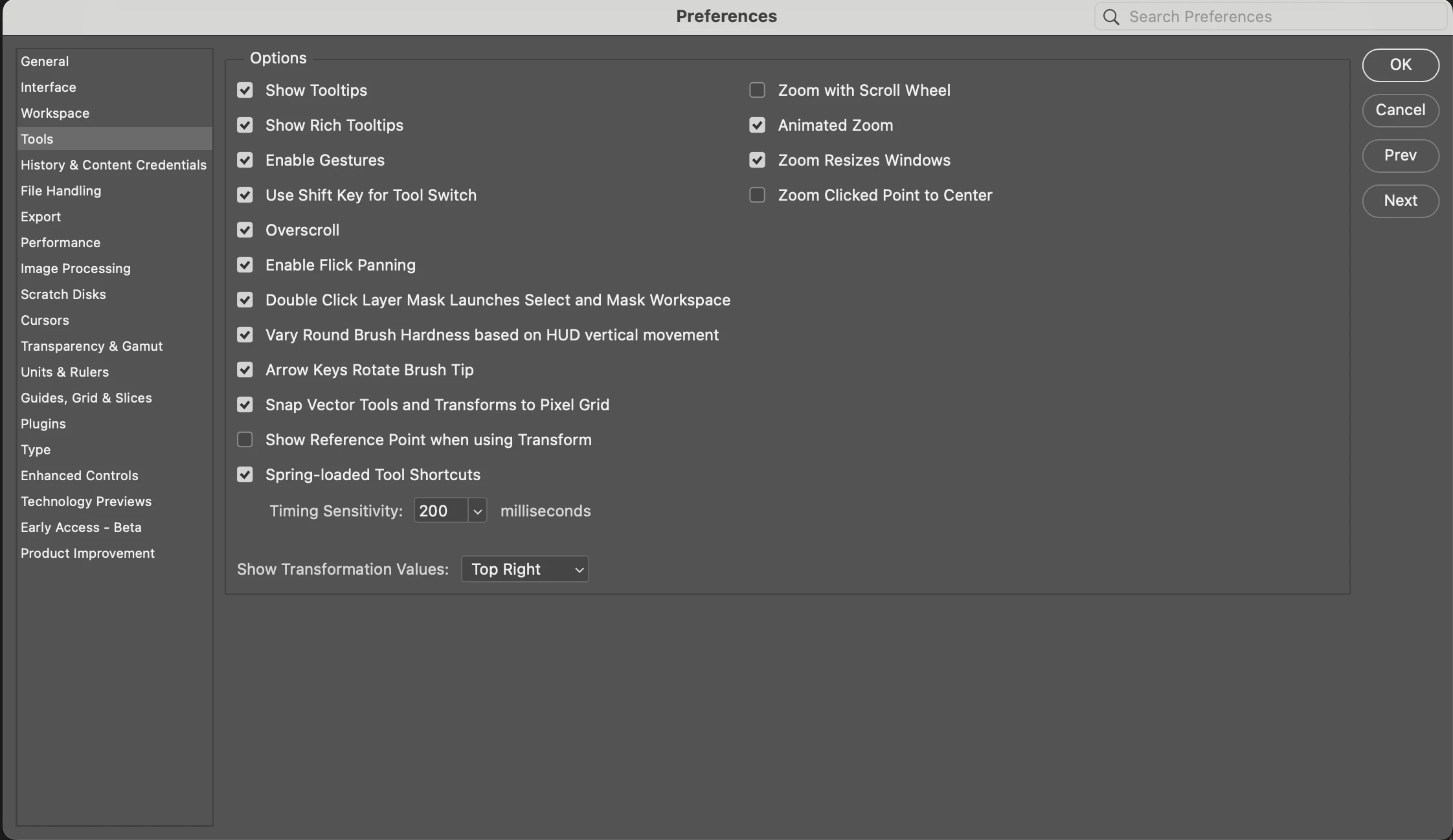The height and width of the screenshot is (840, 1453).
Task: Click the search magnifier icon
Action: pyautogui.click(x=1111, y=17)
